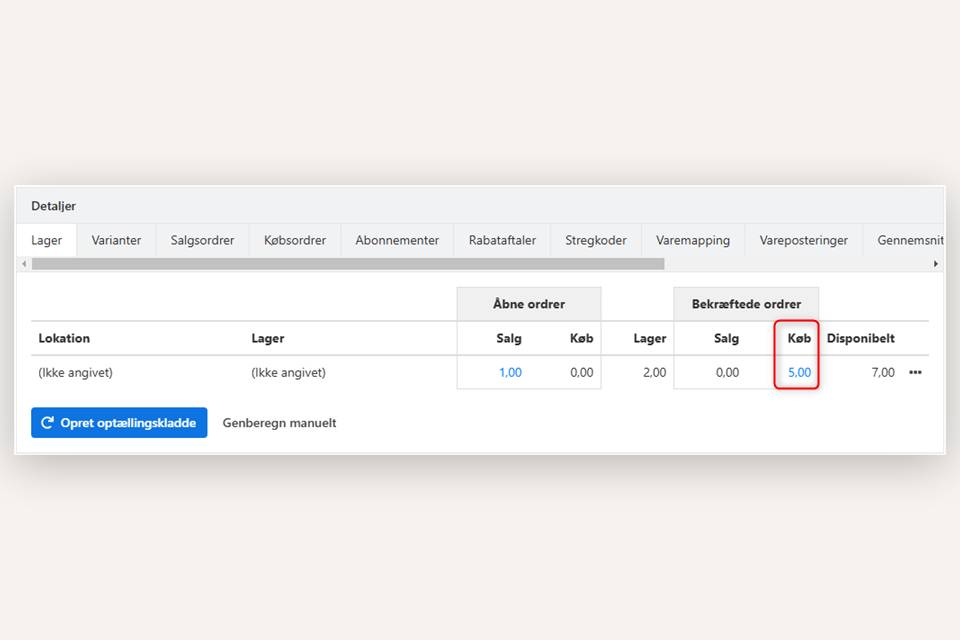Click the refresh icon in Opret optællingskladde button
960x640 pixels.
(x=47, y=423)
